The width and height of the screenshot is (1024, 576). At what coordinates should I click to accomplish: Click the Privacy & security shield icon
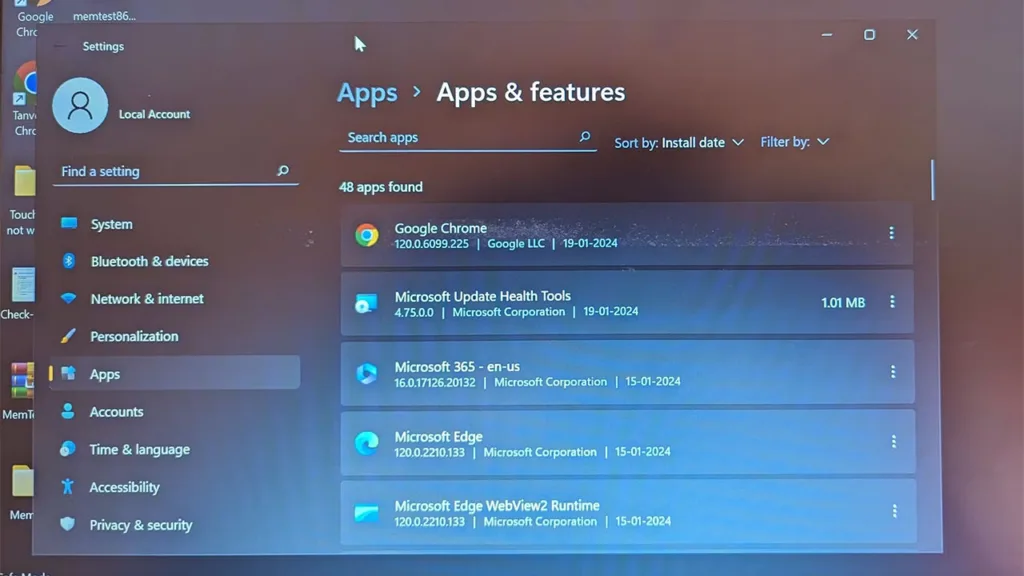click(67, 524)
